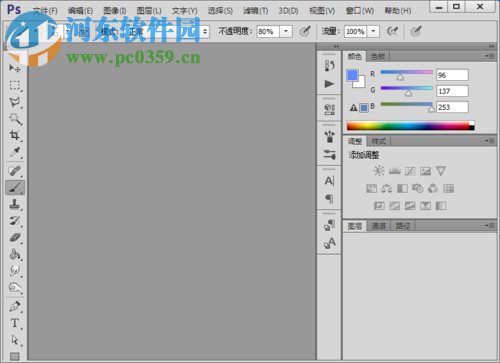Add a Black & White adjustment
This screenshot has width=500, height=363.
coord(402,189)
